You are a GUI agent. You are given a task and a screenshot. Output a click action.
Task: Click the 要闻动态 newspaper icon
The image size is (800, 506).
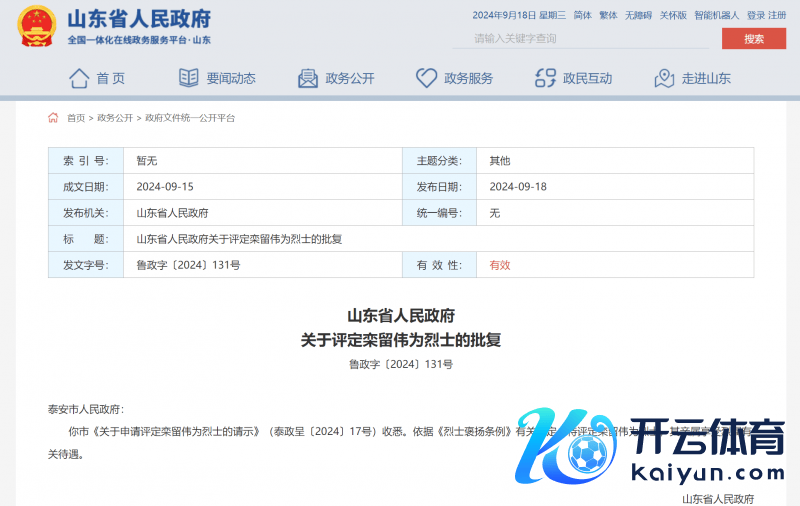pos(188,78)
